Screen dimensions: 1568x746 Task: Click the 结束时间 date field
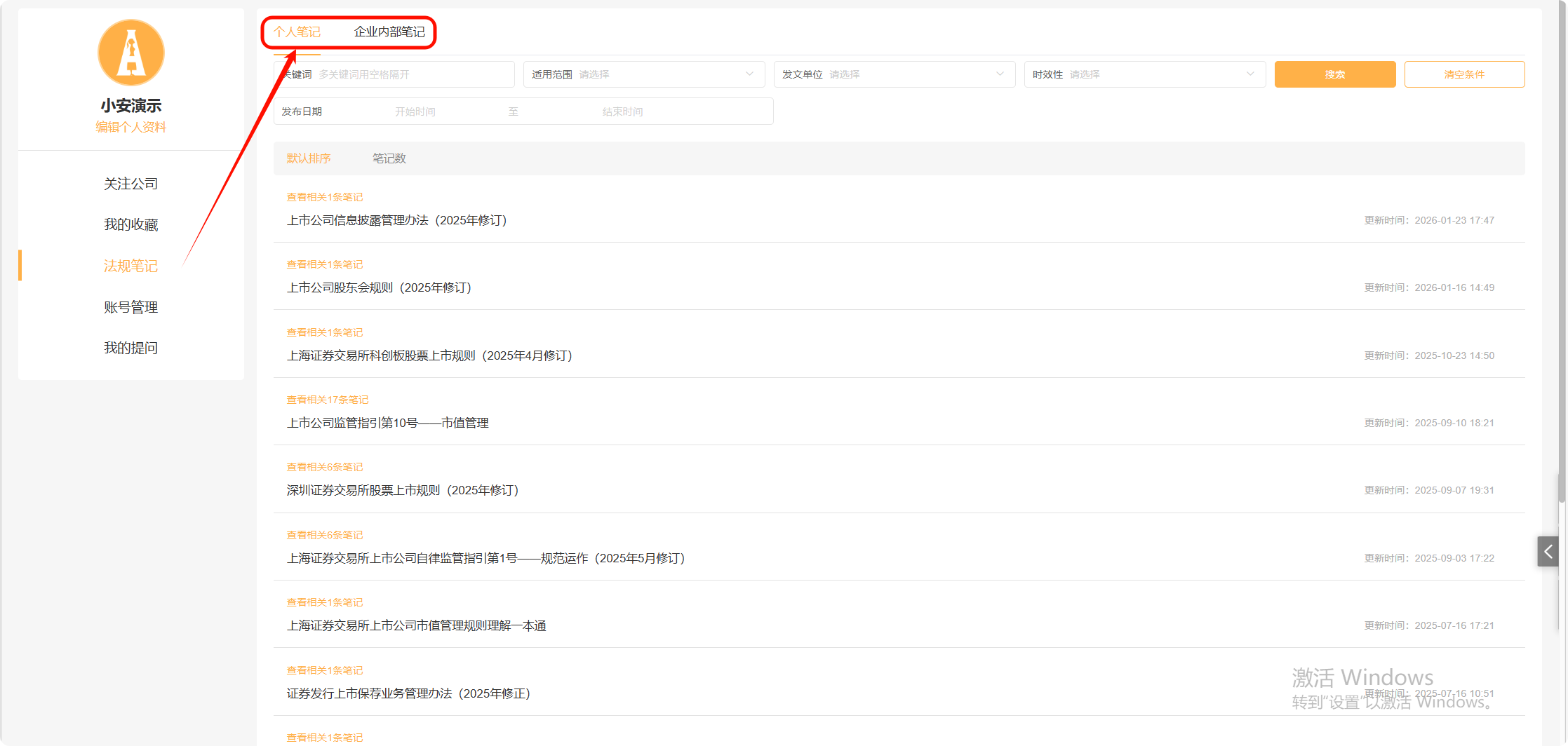623,111
